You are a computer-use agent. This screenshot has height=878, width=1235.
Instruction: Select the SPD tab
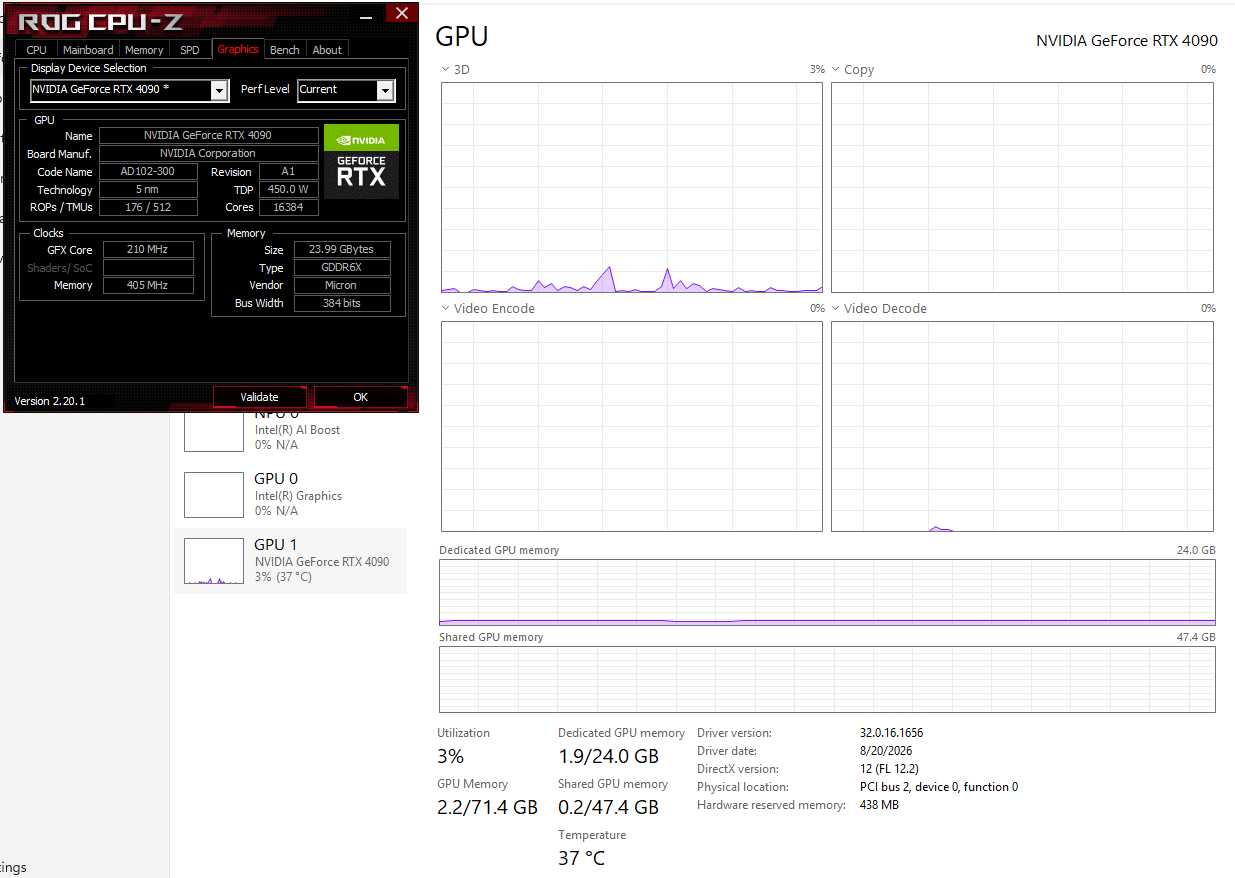coord(190,49)
